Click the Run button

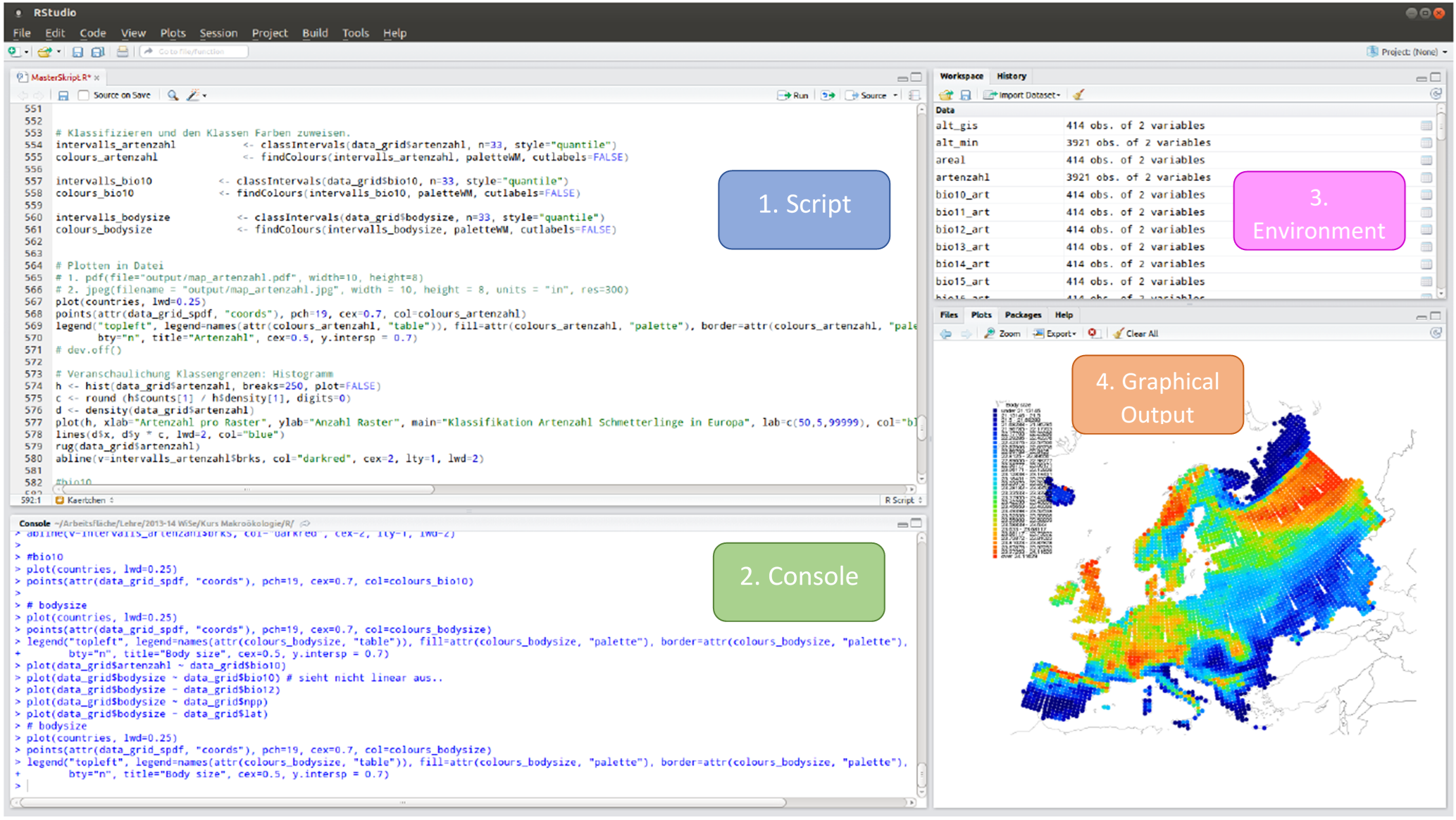click(x=793, y=95)
